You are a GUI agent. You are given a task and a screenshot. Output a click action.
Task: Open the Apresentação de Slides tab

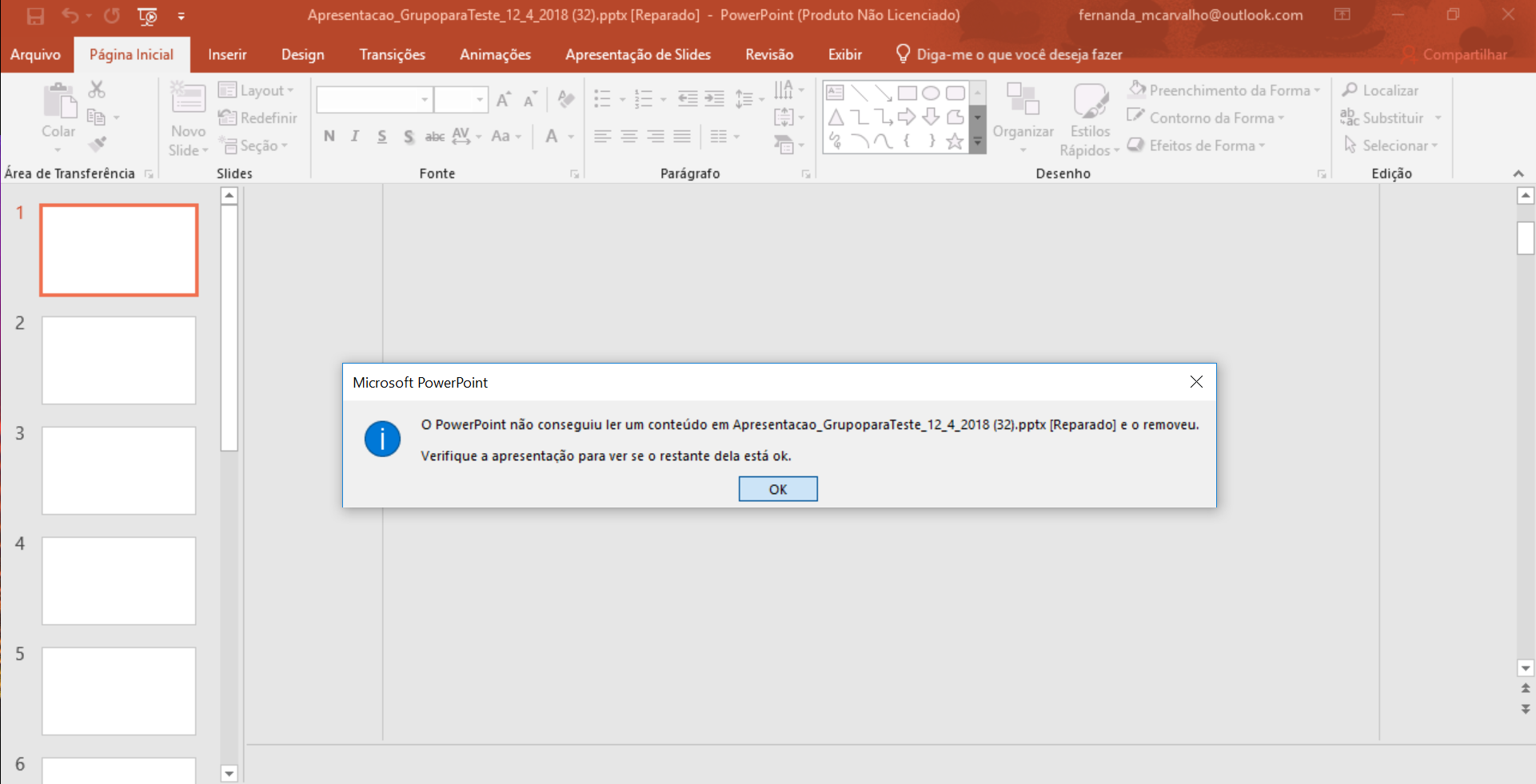click(637, 54)
